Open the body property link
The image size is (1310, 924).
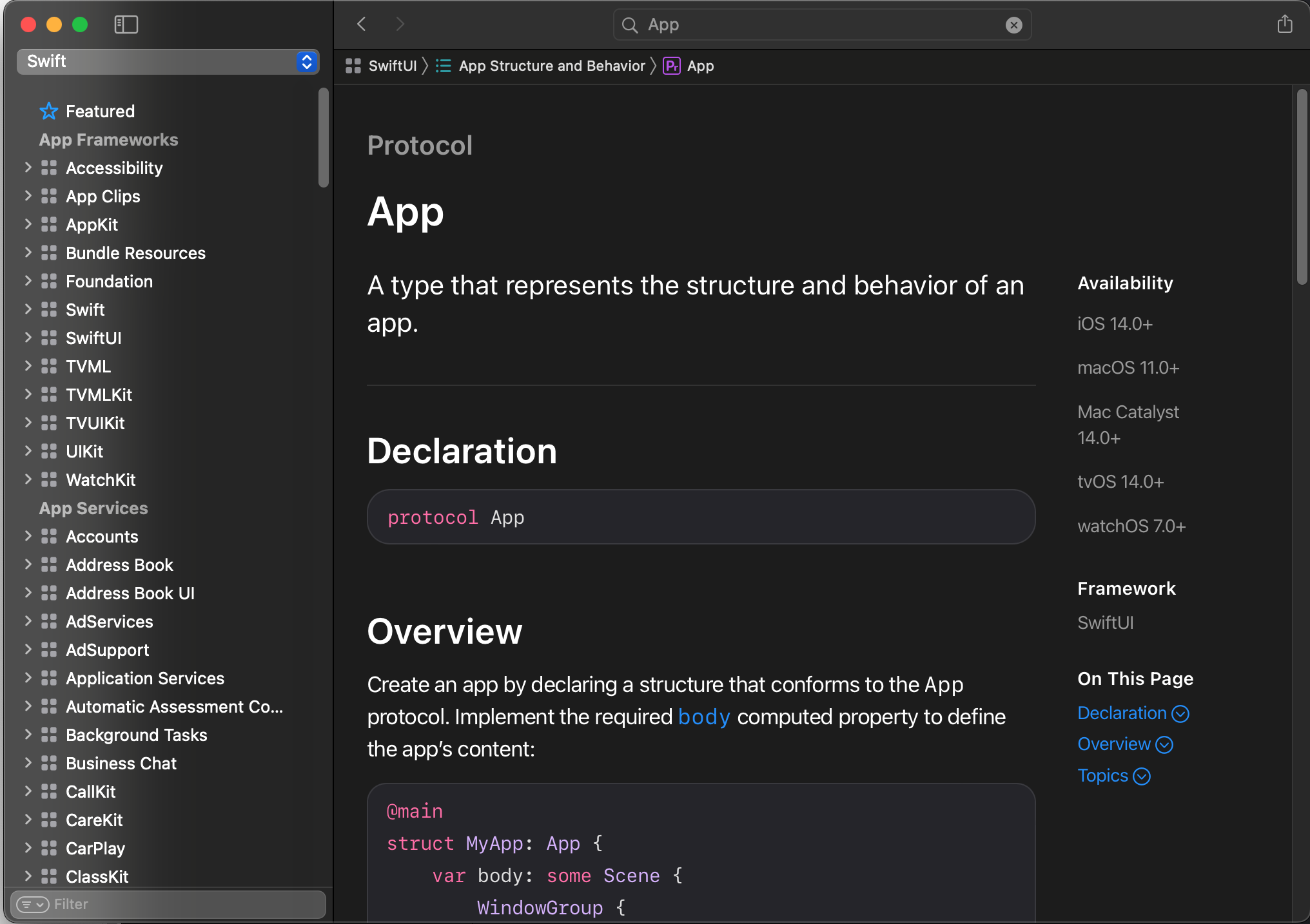704,717
